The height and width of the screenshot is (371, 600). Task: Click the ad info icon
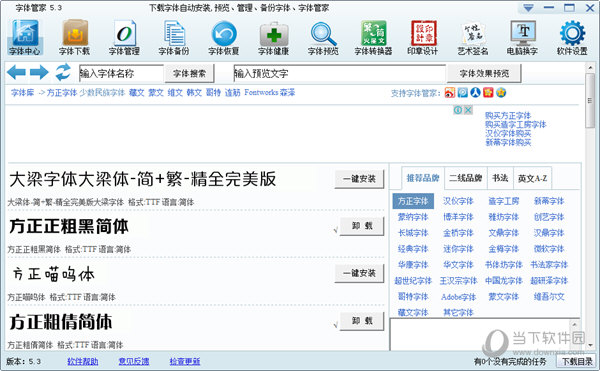(x=458, y=110)
